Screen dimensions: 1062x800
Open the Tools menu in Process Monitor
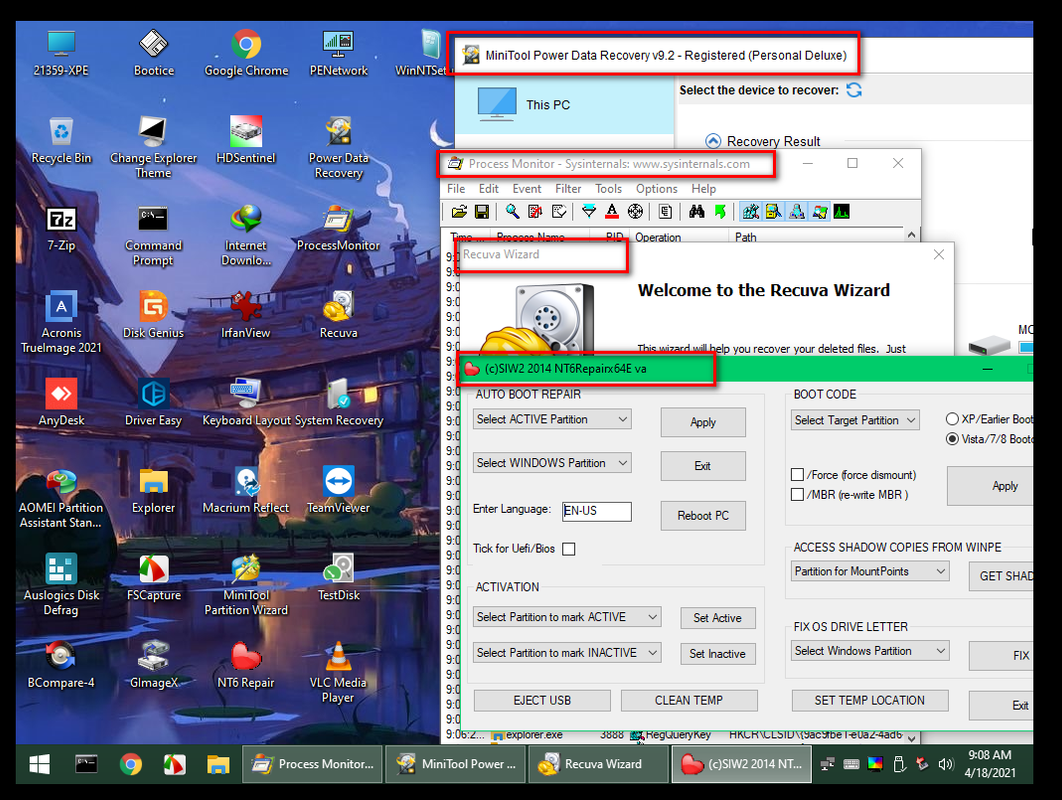point(608,189)
